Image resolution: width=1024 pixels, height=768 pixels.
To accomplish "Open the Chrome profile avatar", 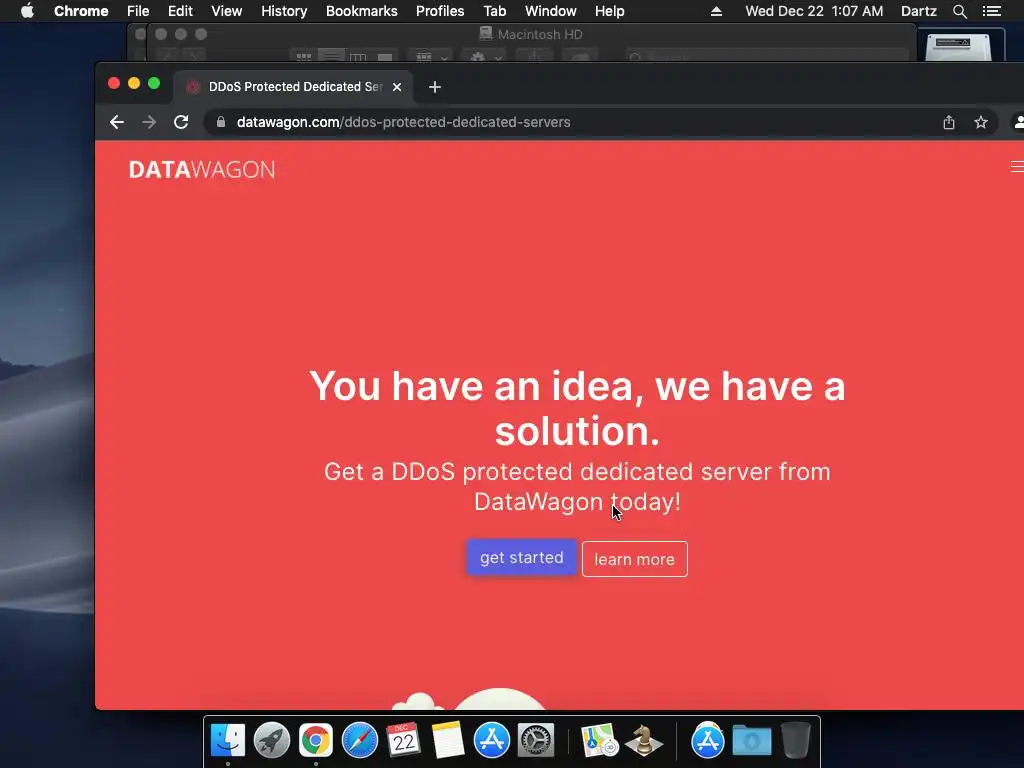I will 1017,122.
